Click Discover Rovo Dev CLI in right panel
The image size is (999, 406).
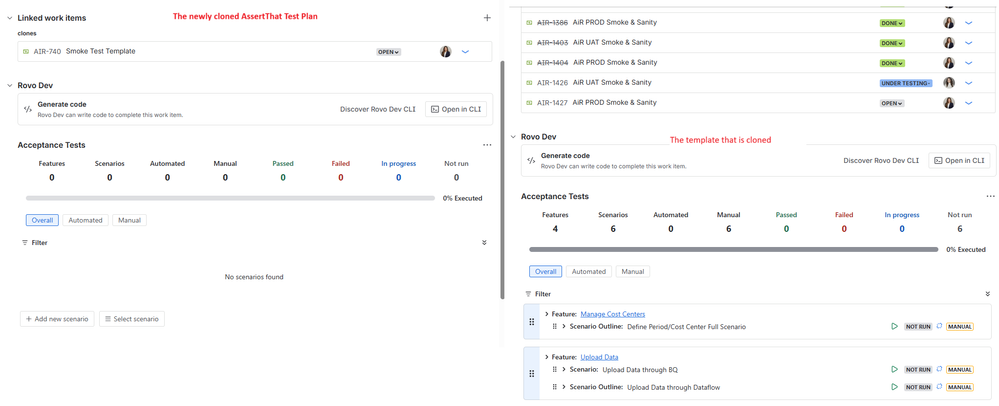coord(881,161)
